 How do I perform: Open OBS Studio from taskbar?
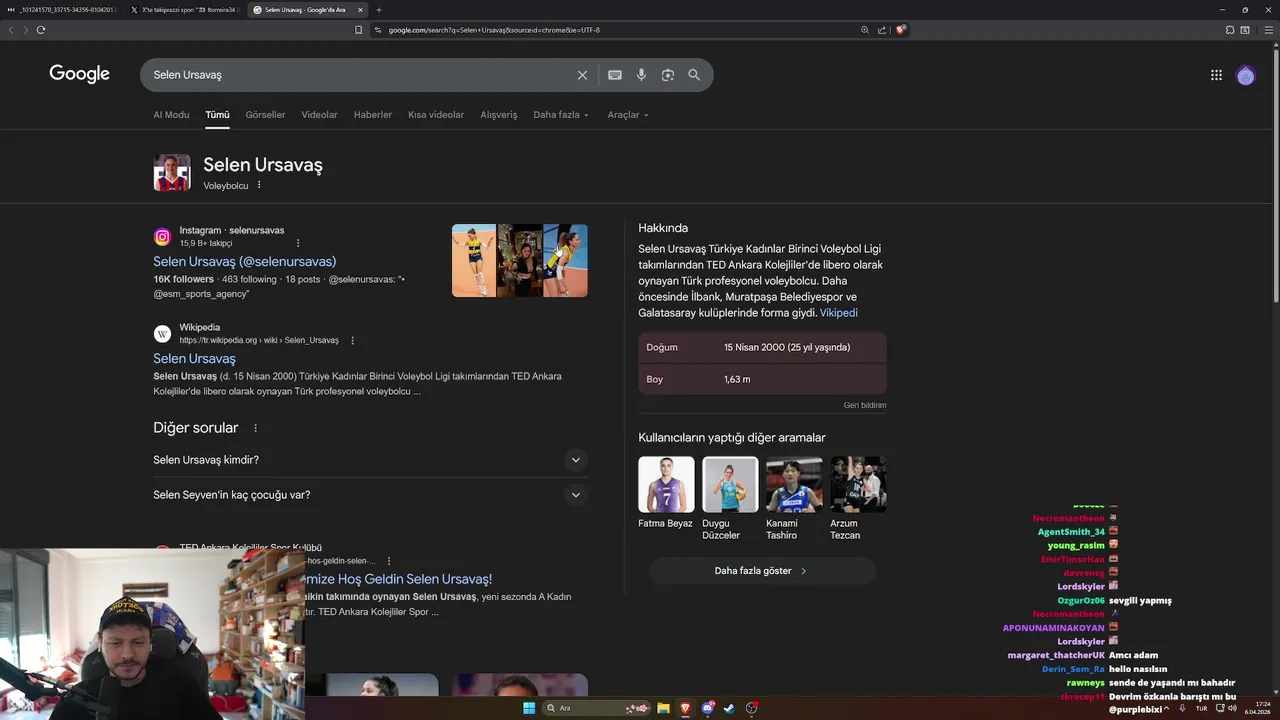click(752, 708)
